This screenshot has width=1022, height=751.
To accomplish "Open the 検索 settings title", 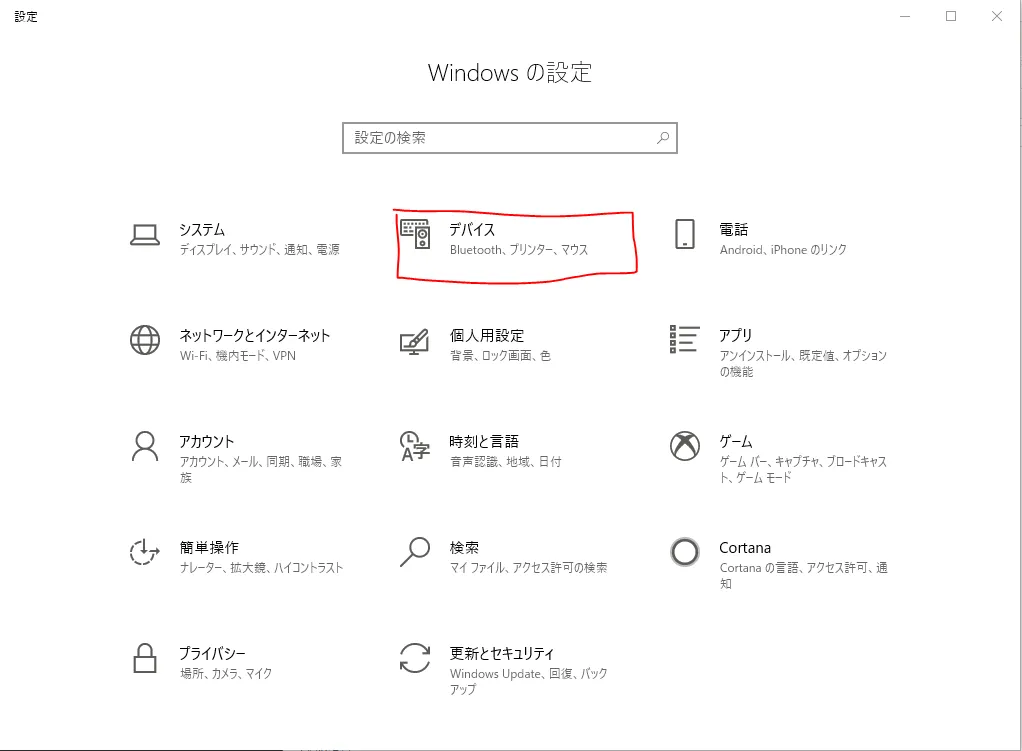I will (464, 548).
